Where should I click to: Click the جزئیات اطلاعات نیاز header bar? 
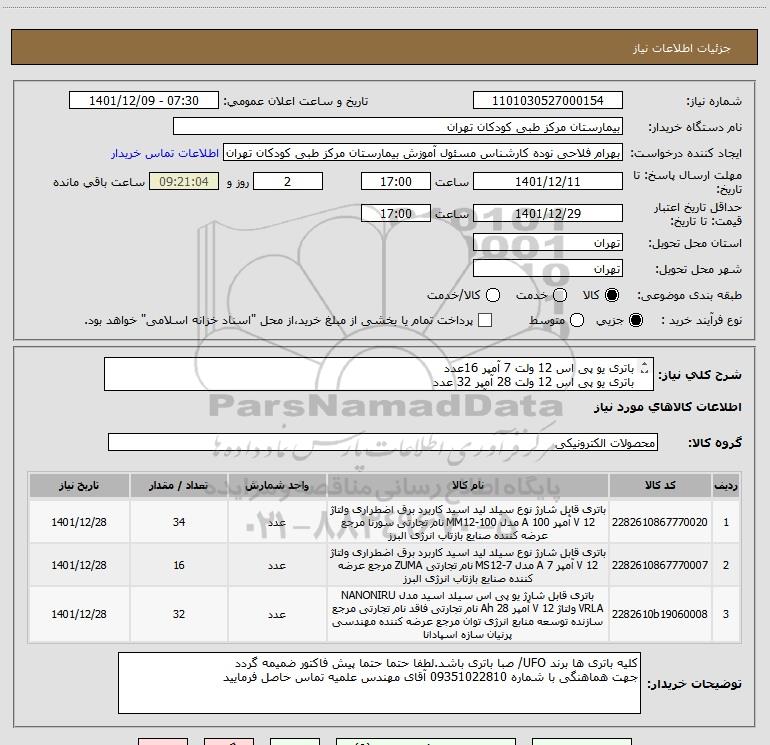coord(385,47)
